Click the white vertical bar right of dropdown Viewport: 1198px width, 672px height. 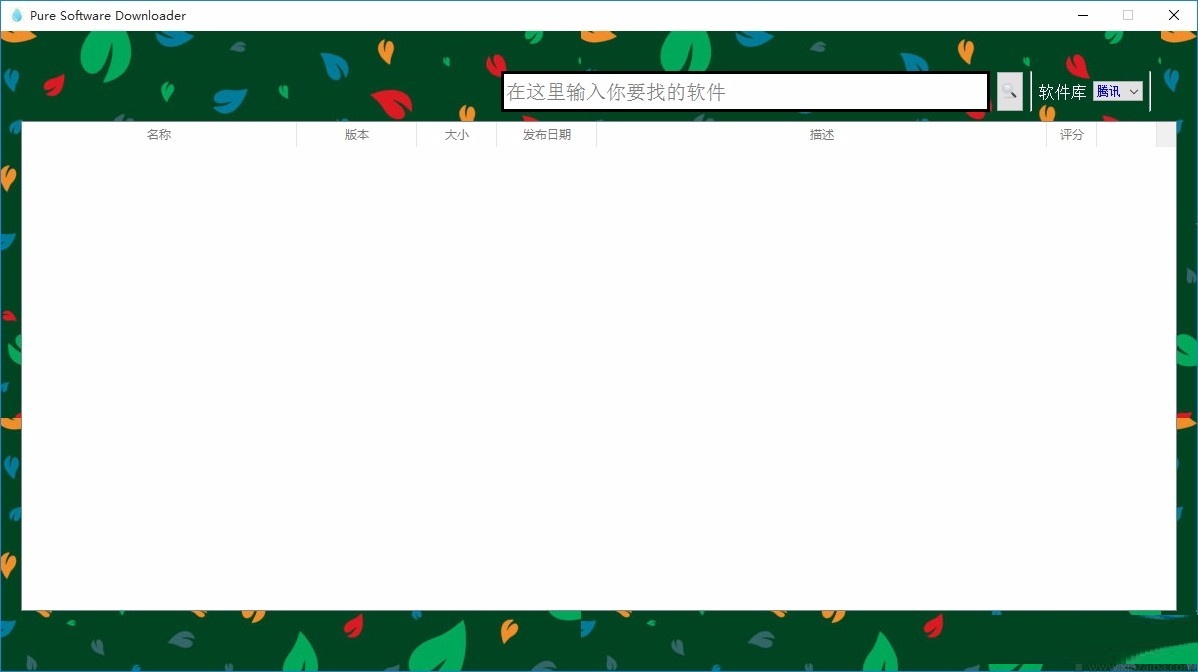(x=1150, y=92)
